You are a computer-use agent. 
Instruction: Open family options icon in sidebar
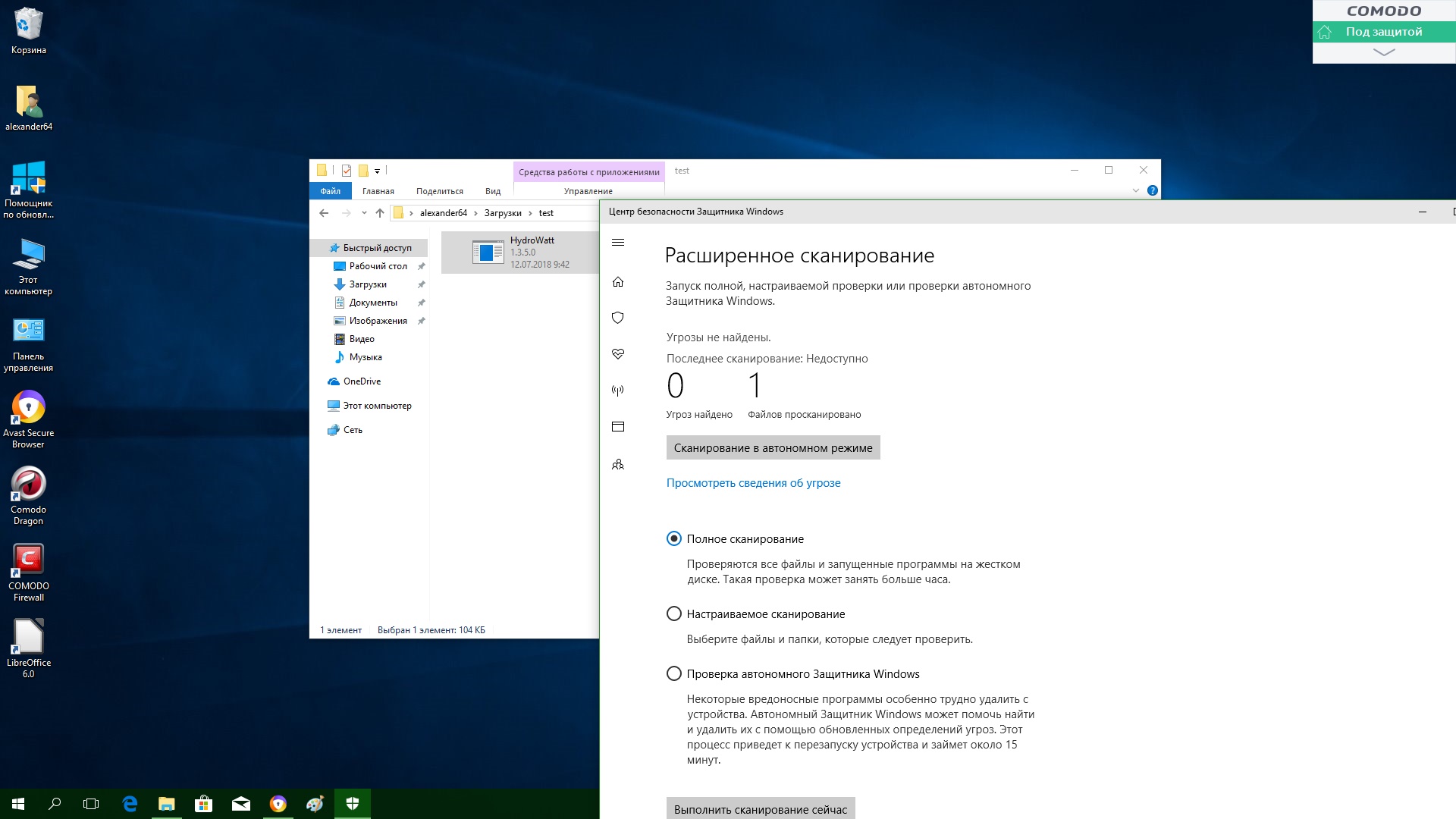coord(618,464)
